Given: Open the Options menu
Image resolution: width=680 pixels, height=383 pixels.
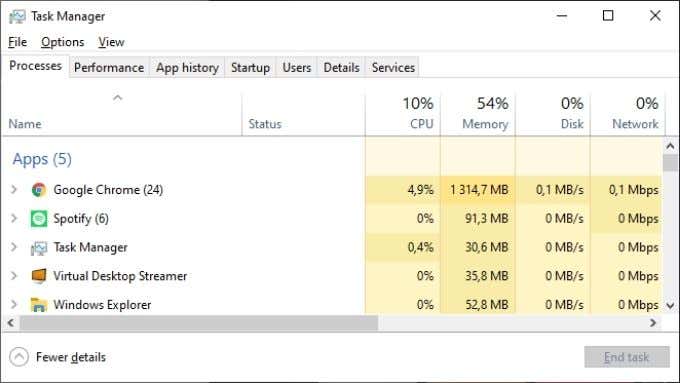Looking at the screenshot, I should (62, 42).
